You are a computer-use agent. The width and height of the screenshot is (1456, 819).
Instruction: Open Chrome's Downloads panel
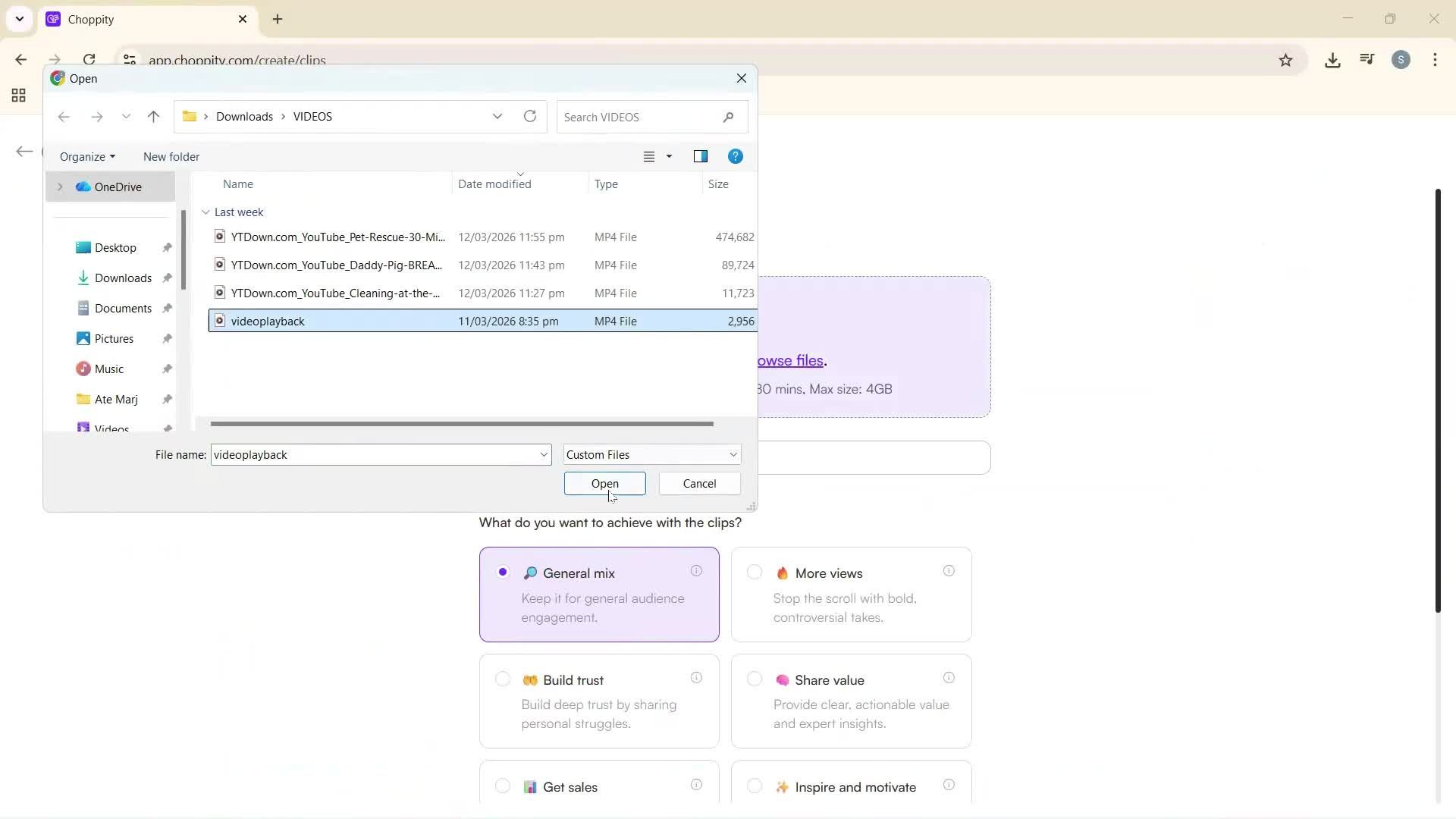click(x=1332, y=59)
